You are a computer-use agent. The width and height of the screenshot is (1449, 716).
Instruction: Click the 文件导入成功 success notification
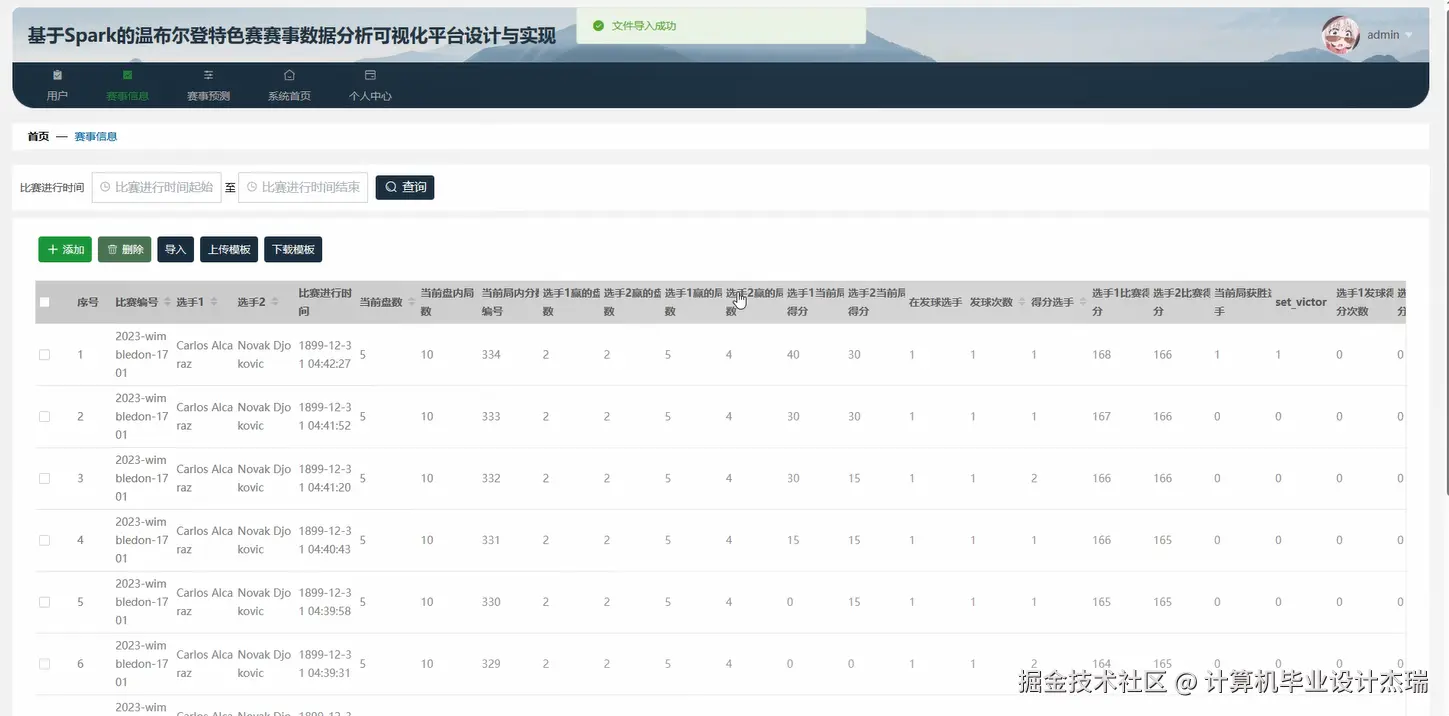click(x=721, y=26)
